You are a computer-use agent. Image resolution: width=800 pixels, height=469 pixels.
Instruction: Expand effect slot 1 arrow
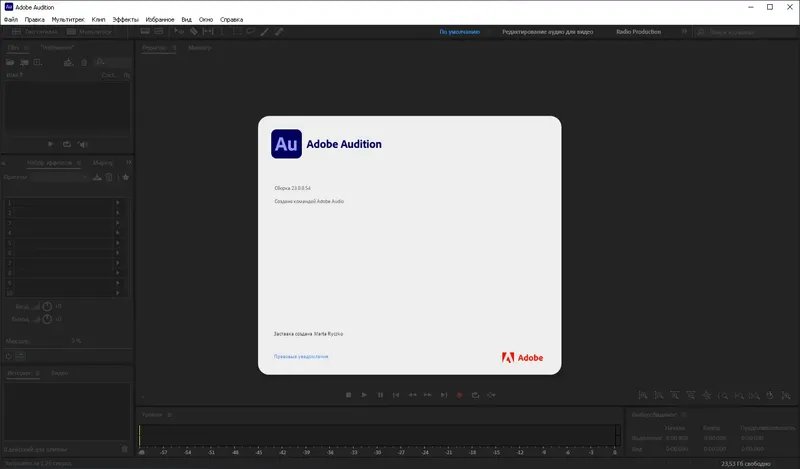coord(118,203)
